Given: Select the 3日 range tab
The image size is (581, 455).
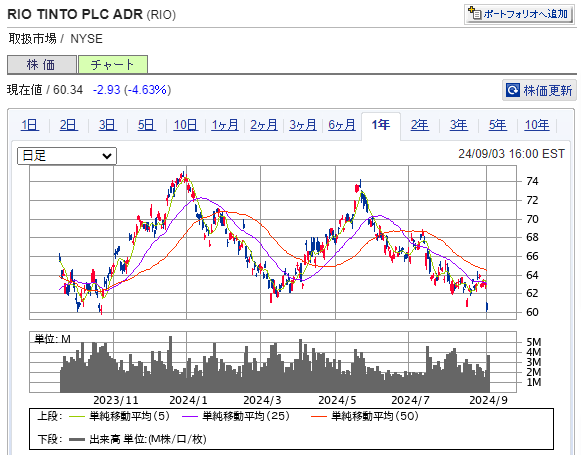Looking at the screenshot, I should (107, 125).
